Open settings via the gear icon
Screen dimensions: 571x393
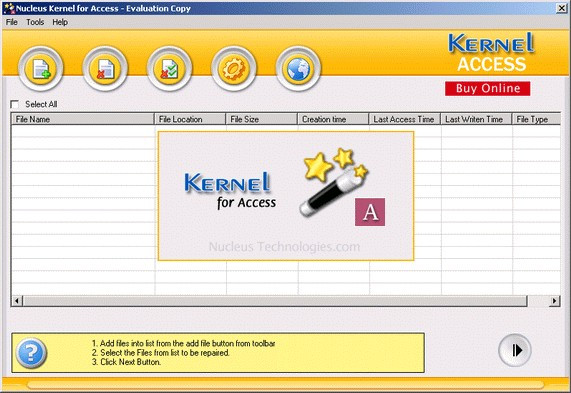click(x=234, y=68)
